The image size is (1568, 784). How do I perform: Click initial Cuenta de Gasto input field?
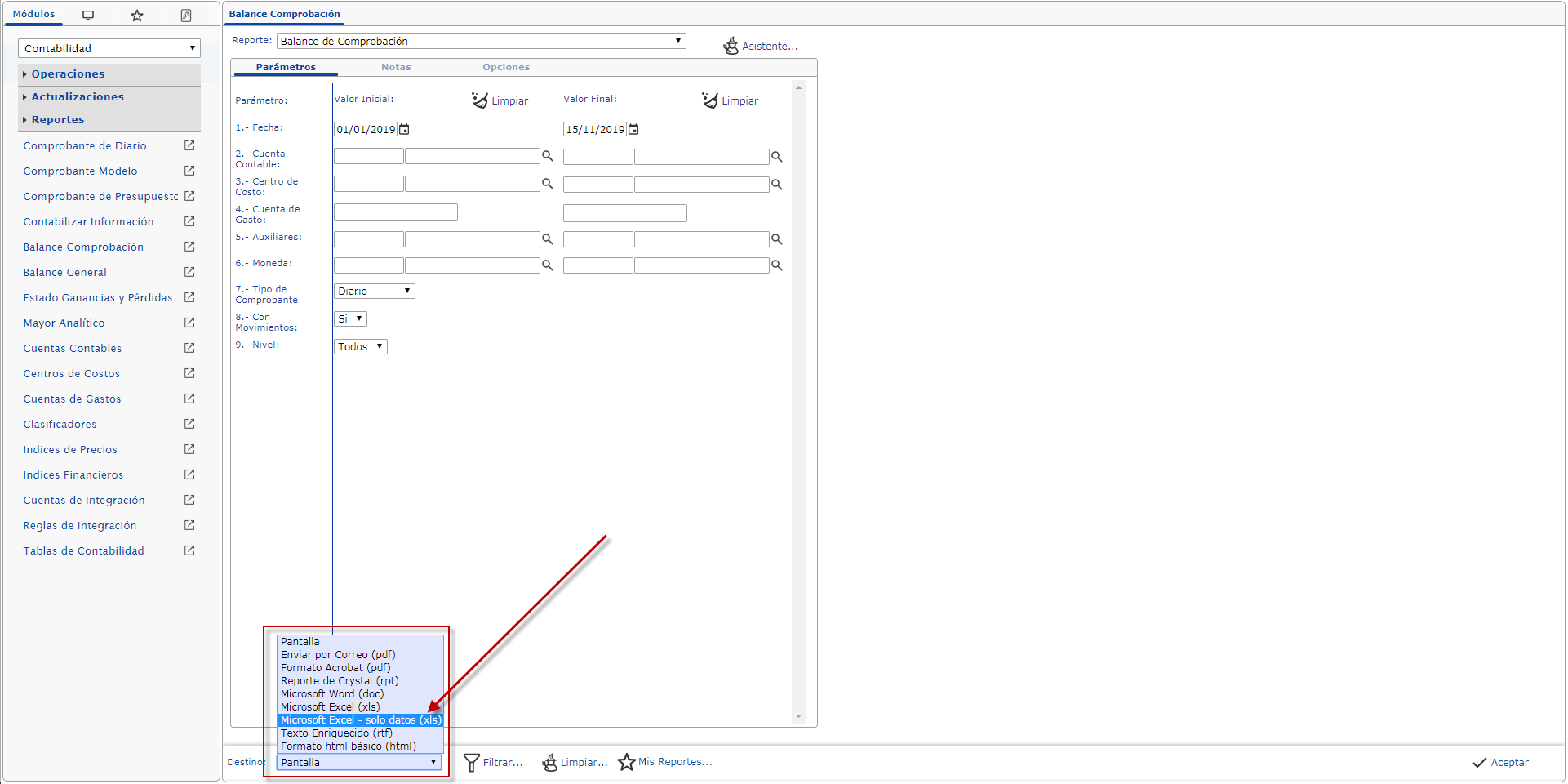click(396, 212)
